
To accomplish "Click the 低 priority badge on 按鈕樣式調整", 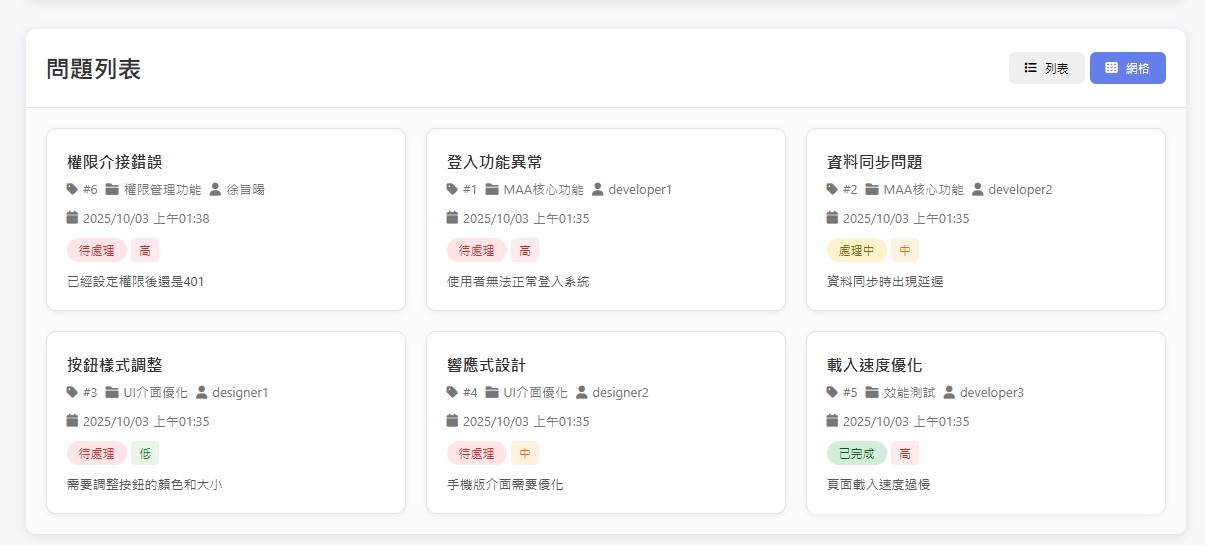I will 145,453.
